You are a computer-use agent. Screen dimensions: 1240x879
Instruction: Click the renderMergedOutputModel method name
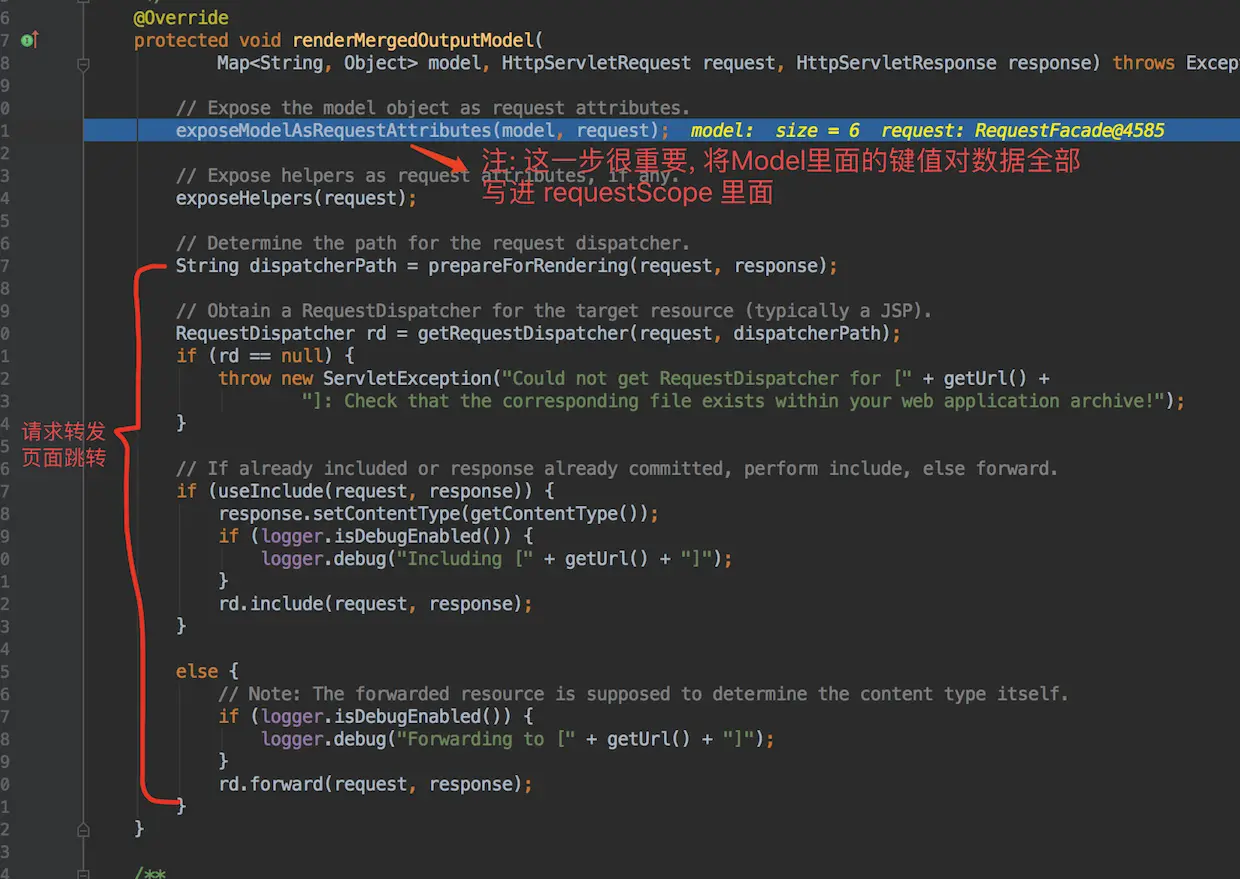click(413, 40)
